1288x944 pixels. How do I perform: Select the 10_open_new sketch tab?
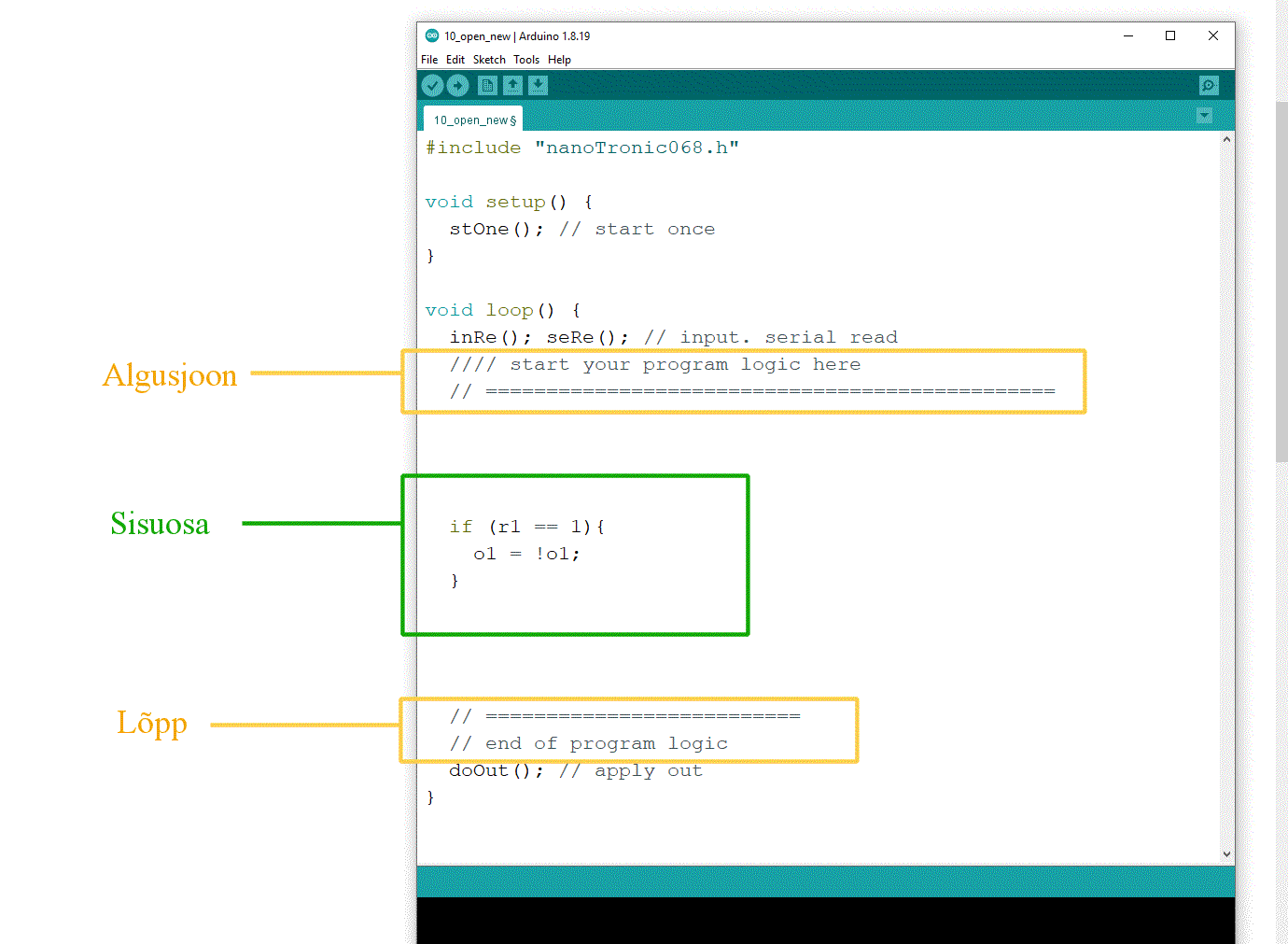[x=474, y=120]
